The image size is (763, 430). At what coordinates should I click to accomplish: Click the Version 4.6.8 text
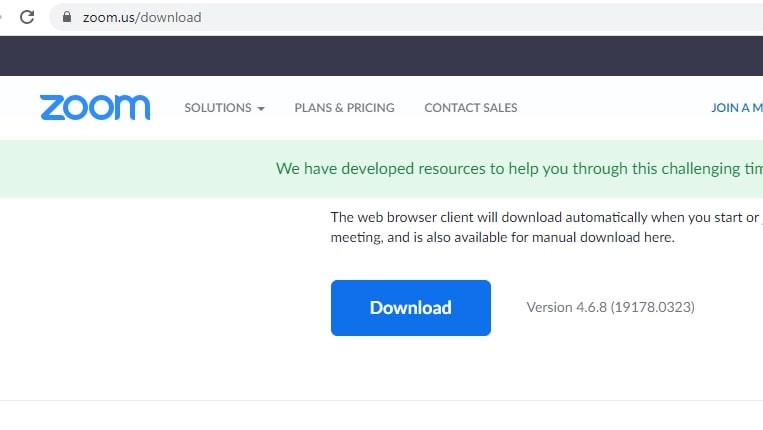click(610, 307)
